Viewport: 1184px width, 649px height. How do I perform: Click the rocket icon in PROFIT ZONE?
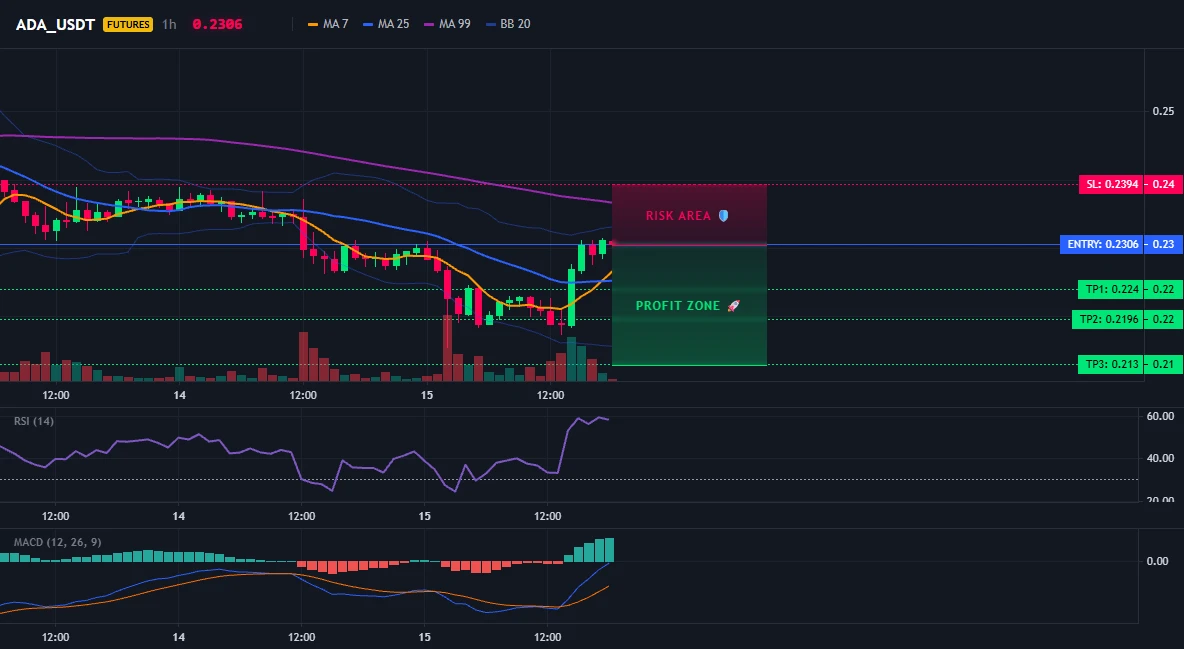coord(733,306)
